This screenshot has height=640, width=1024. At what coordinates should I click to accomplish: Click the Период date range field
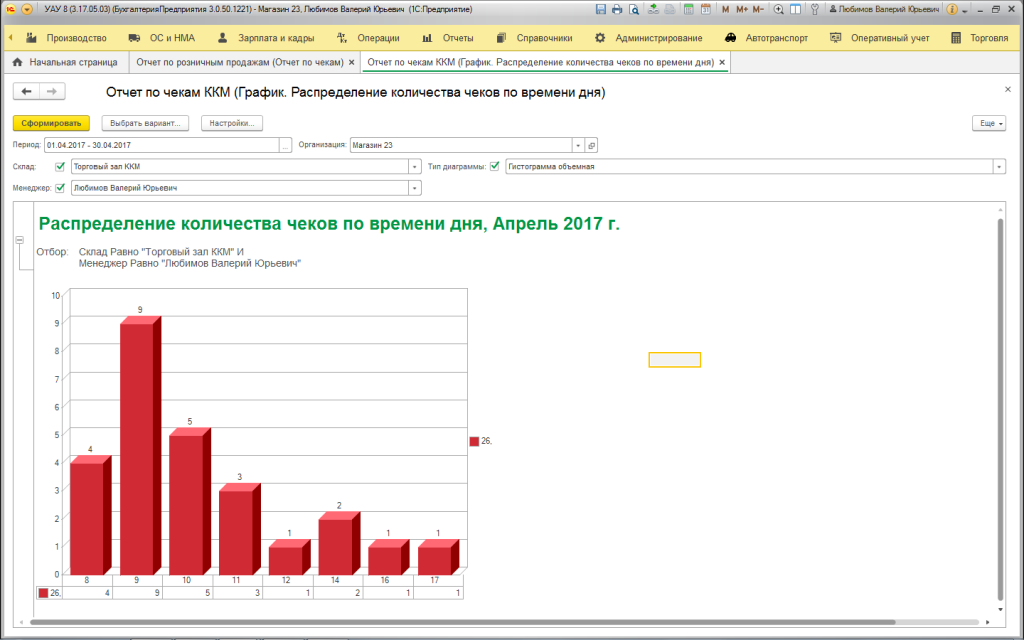point(161,145)
